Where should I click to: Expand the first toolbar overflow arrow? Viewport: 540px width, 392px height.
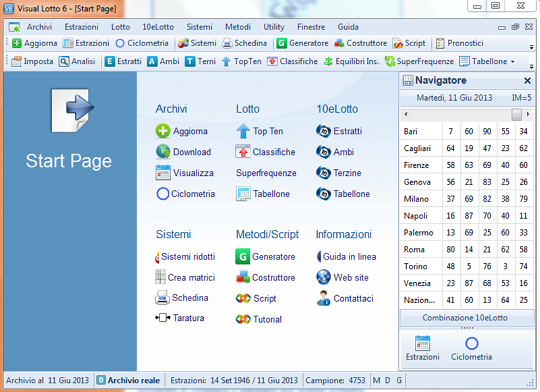pyautogui.click(x=531, y=47)
